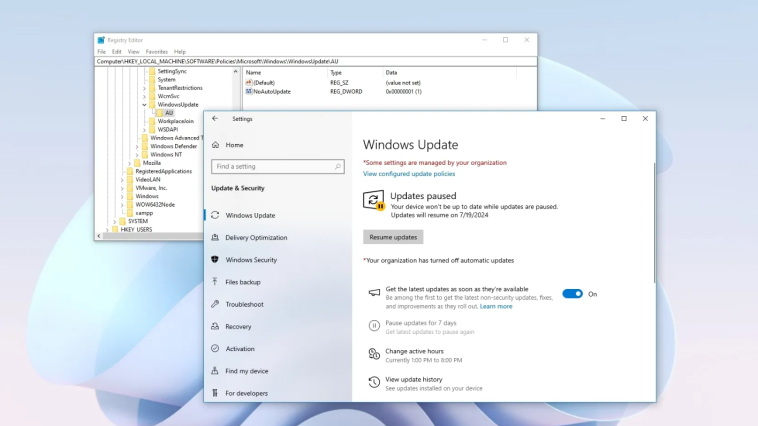Viewport: 758px width, 426px height.
Task: Open View configured update policies link
Action: 409,174
